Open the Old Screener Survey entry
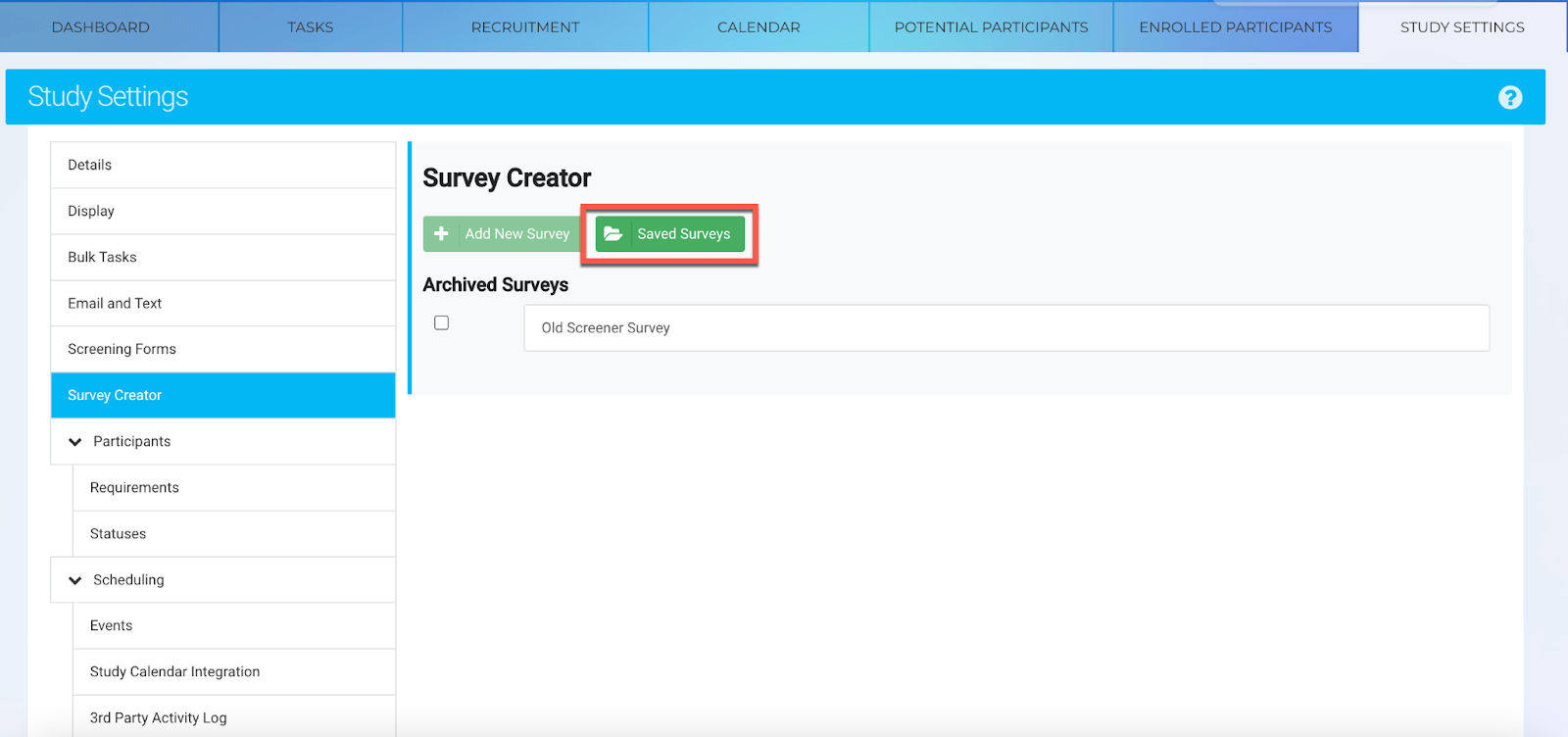 (1005, 327)
